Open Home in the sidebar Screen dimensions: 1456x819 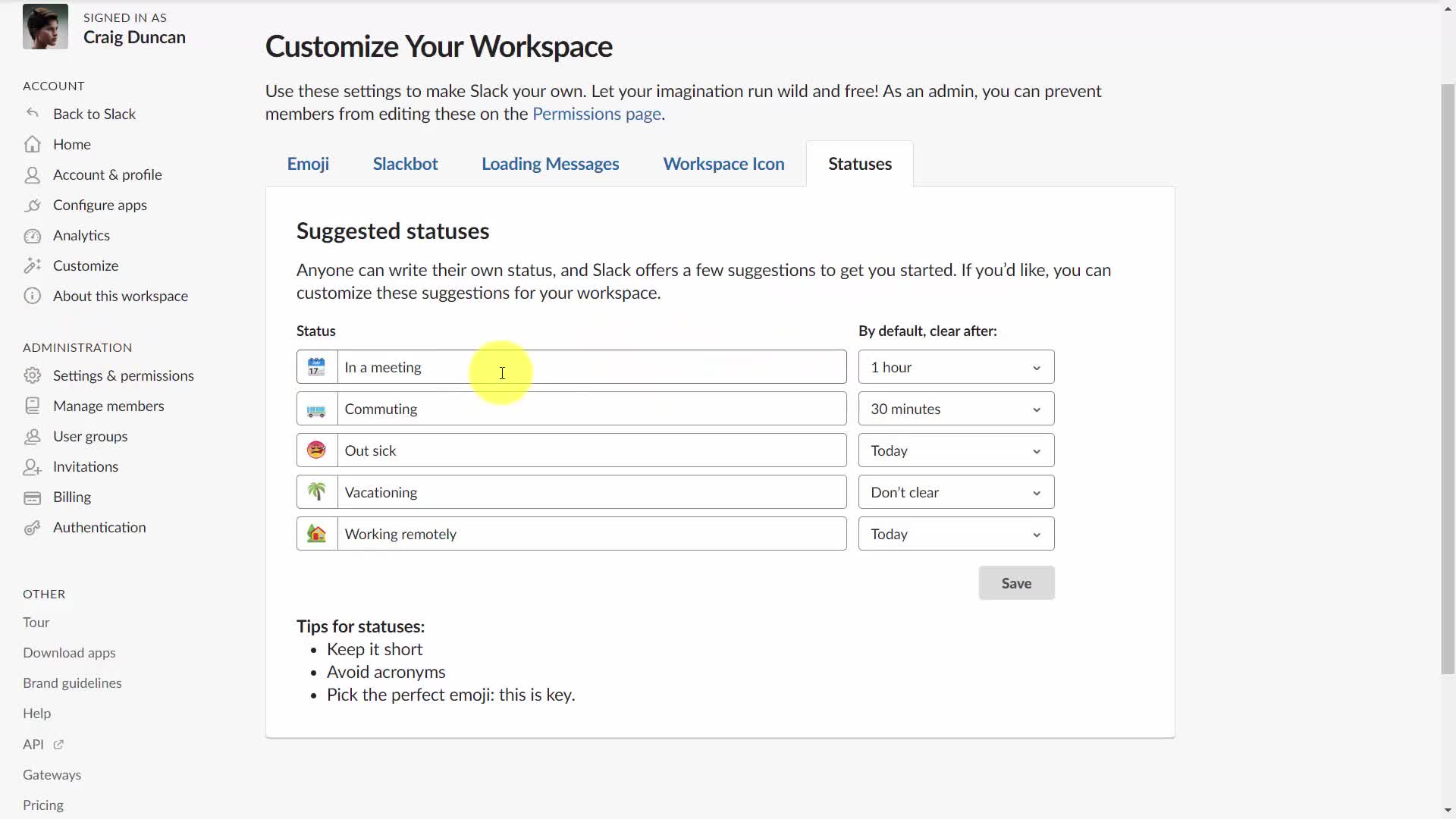[72, 144]
